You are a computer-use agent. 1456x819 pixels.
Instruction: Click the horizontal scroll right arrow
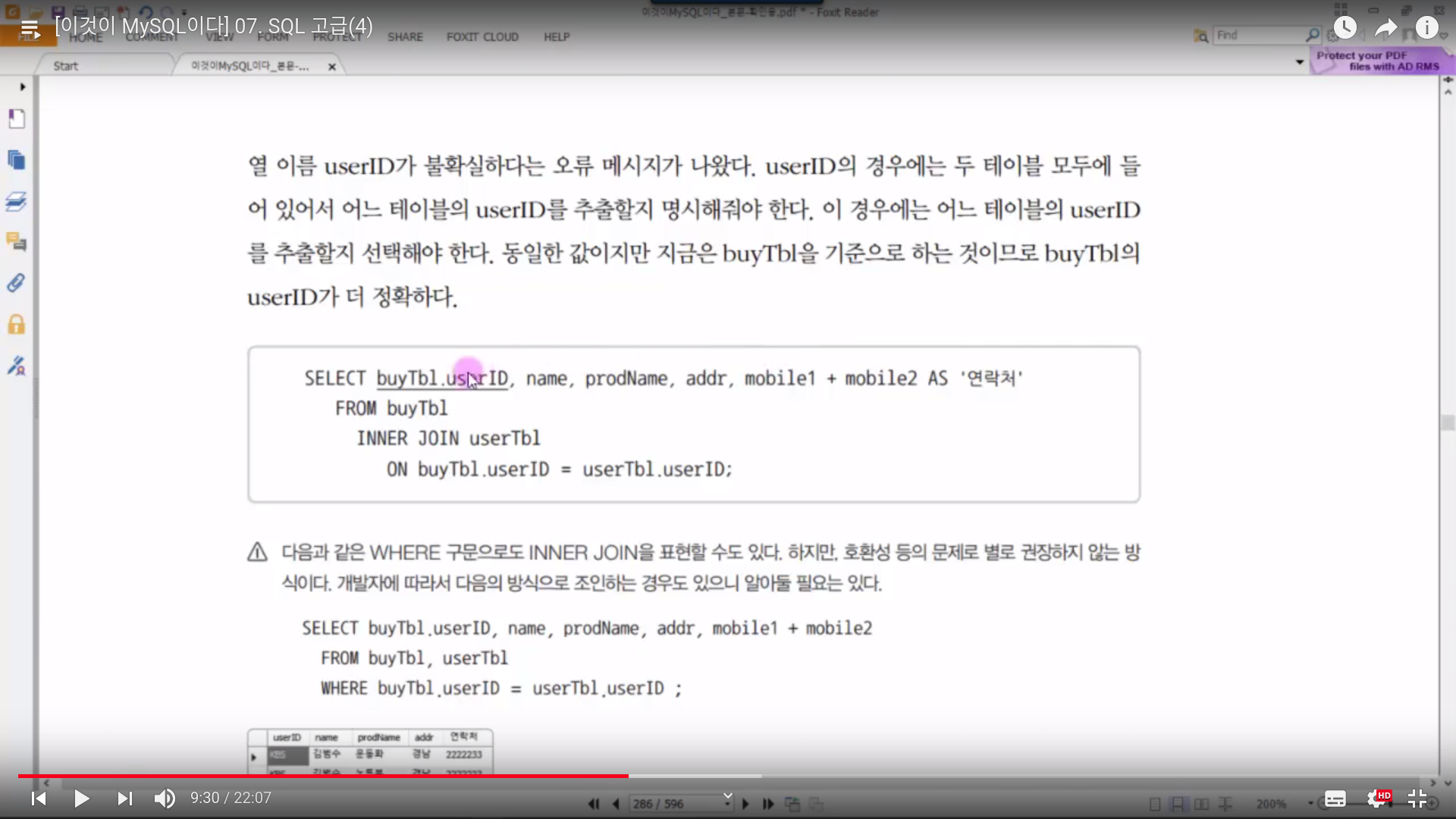point(1433,783)
